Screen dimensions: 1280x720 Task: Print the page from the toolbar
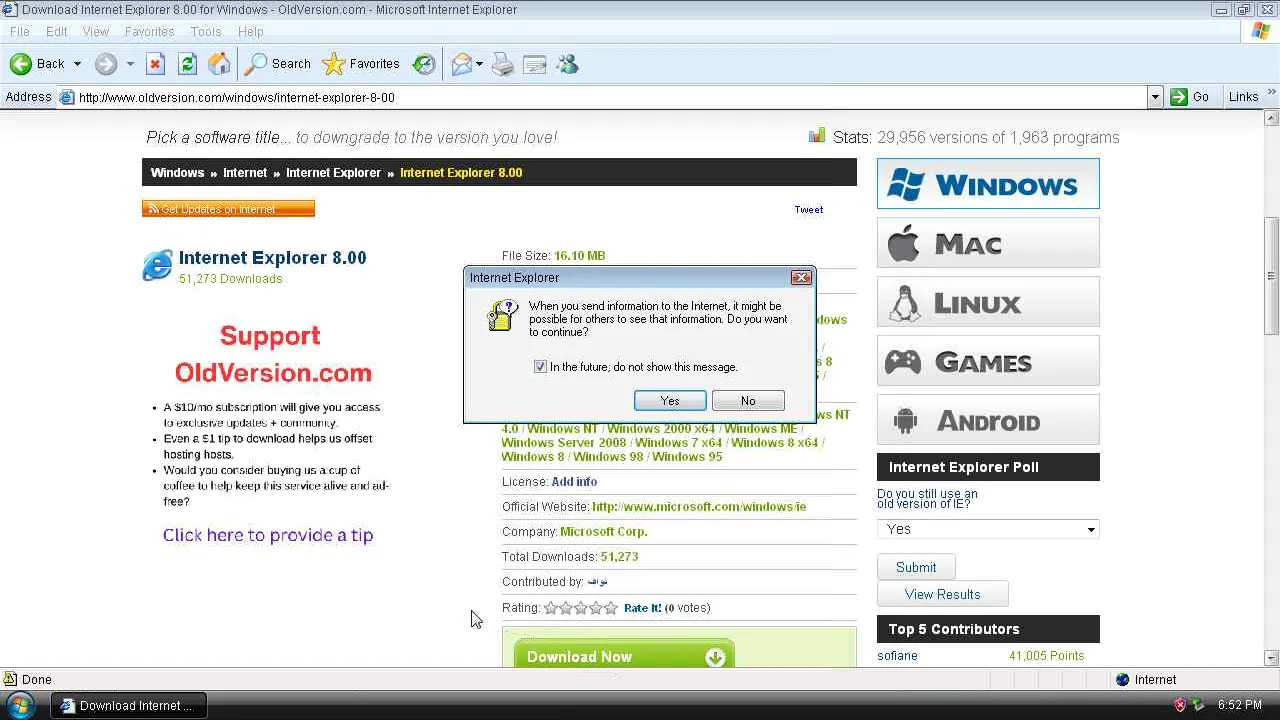pos(503,64)
